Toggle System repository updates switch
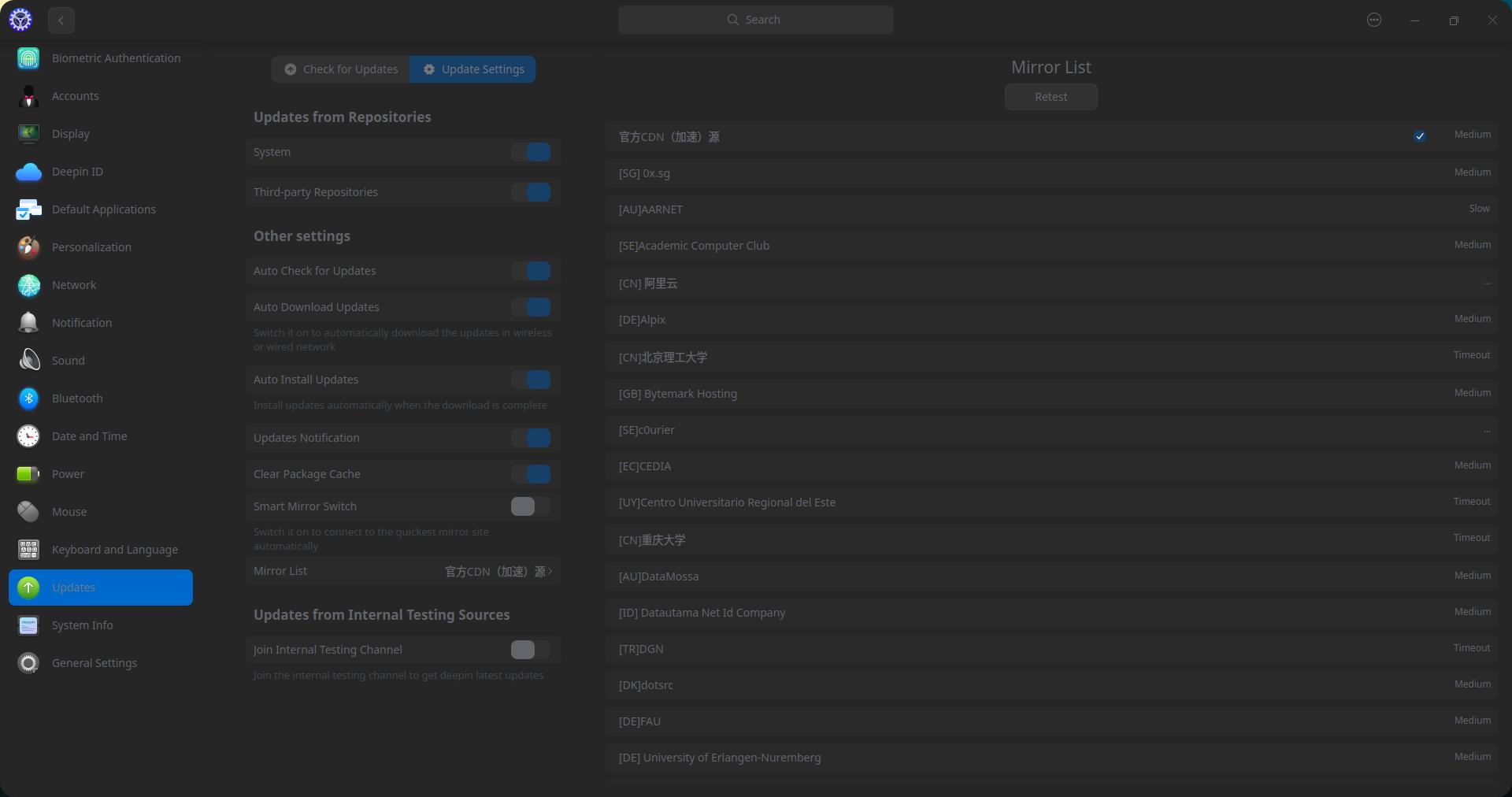 coord(531,152)
